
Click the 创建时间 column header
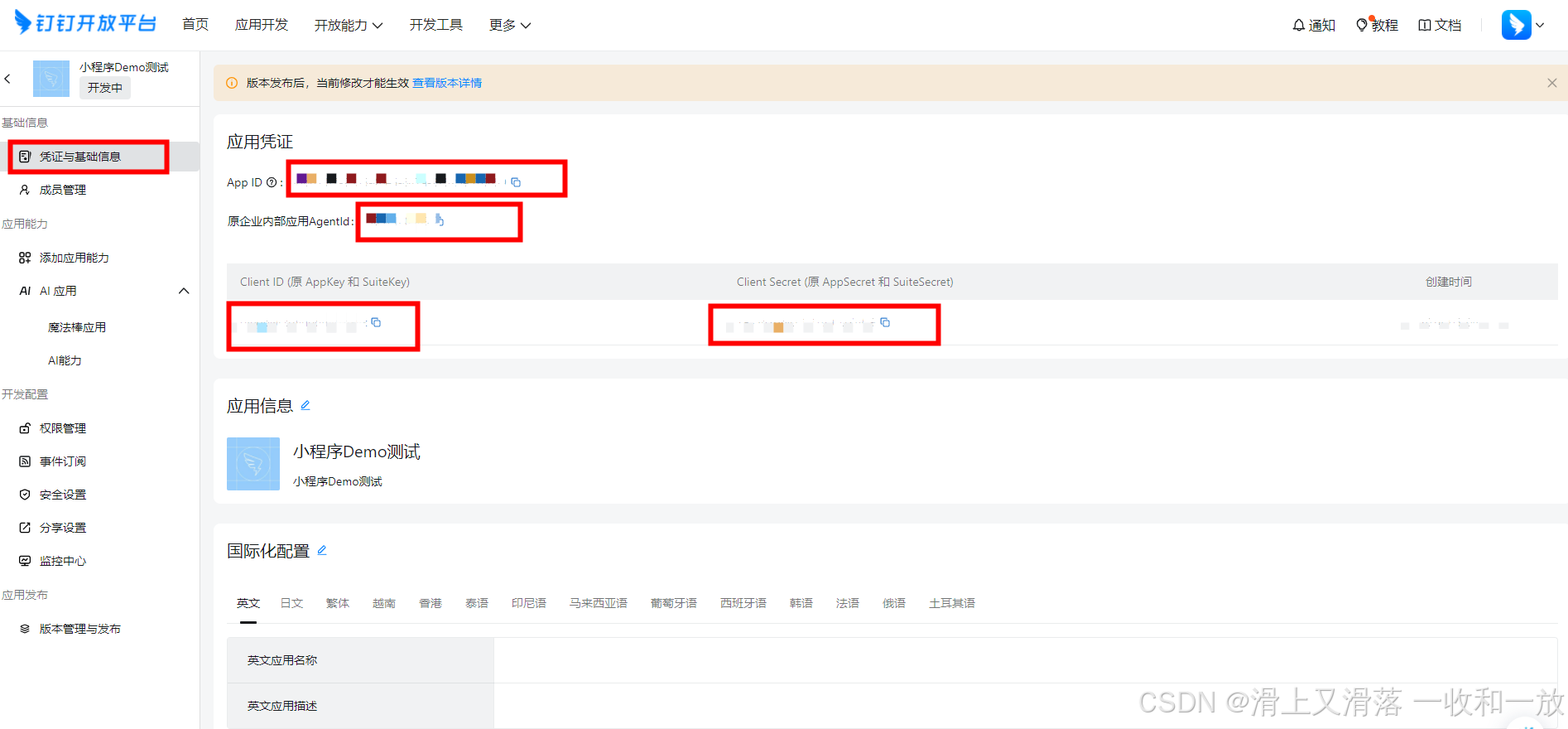pyautogui.click(x=1449, y=282)
